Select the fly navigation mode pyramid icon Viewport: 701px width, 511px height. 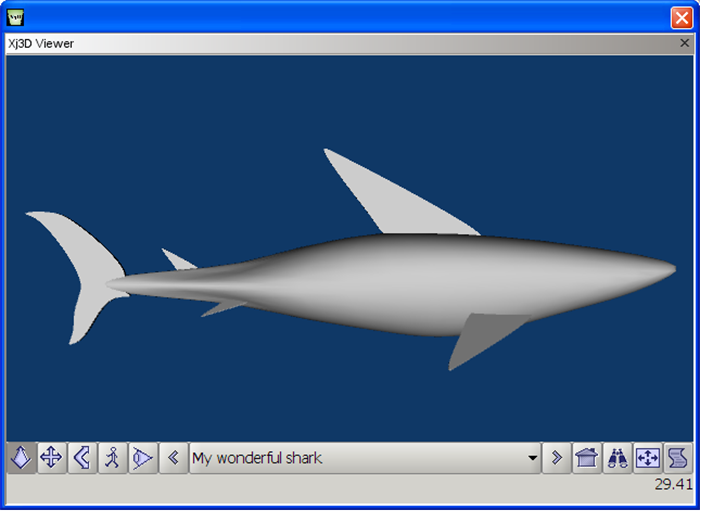click(21, 458)
